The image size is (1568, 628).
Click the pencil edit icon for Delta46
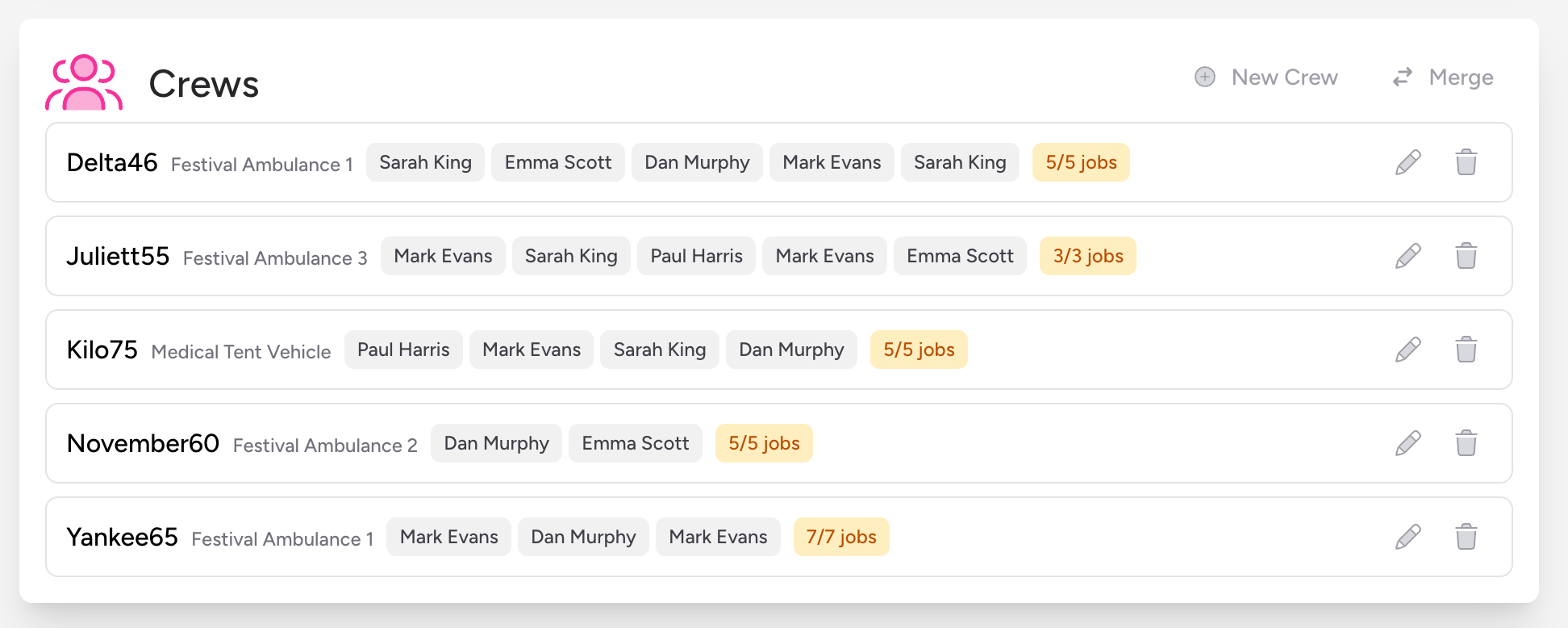[1407, 162]
